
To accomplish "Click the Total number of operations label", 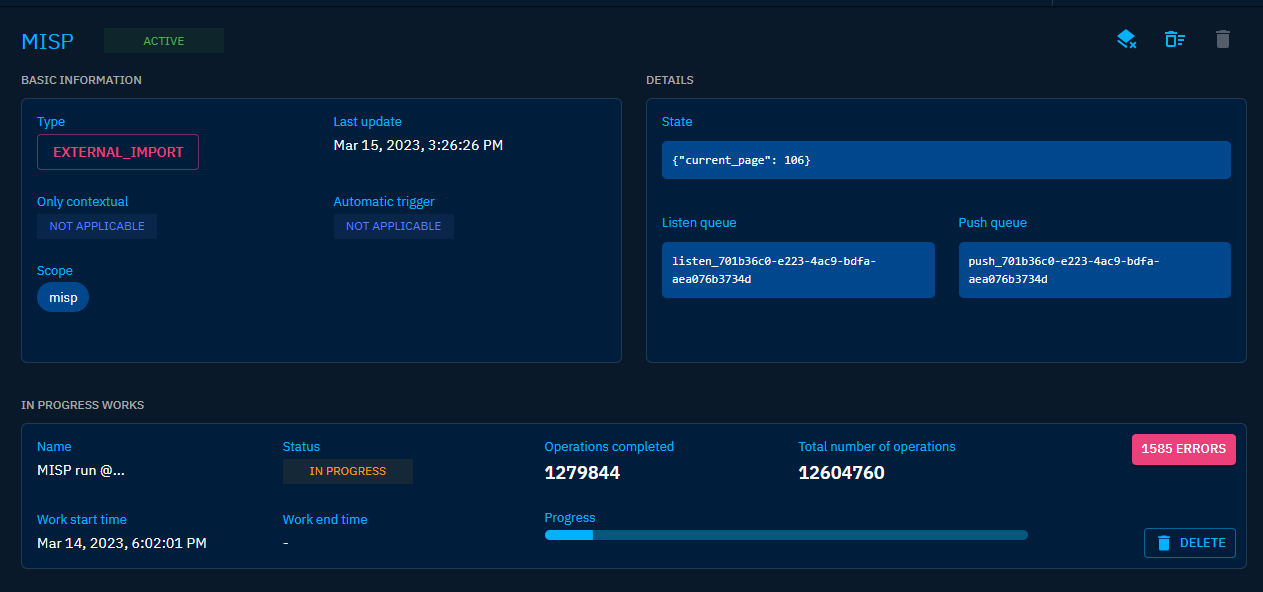I will (x=877, y=447).
